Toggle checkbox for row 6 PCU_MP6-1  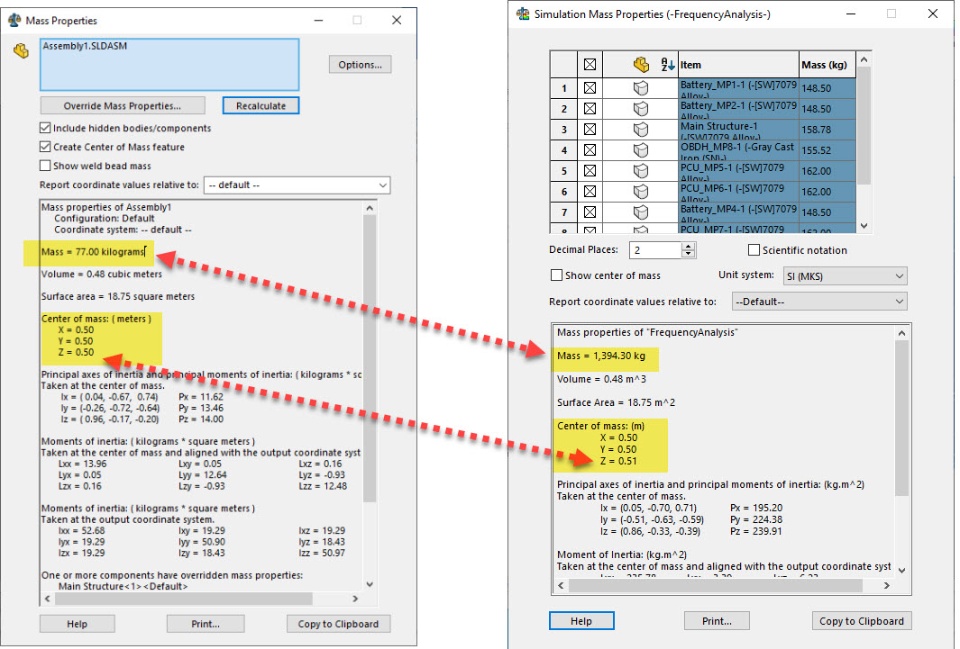click(x=590, y=192)
